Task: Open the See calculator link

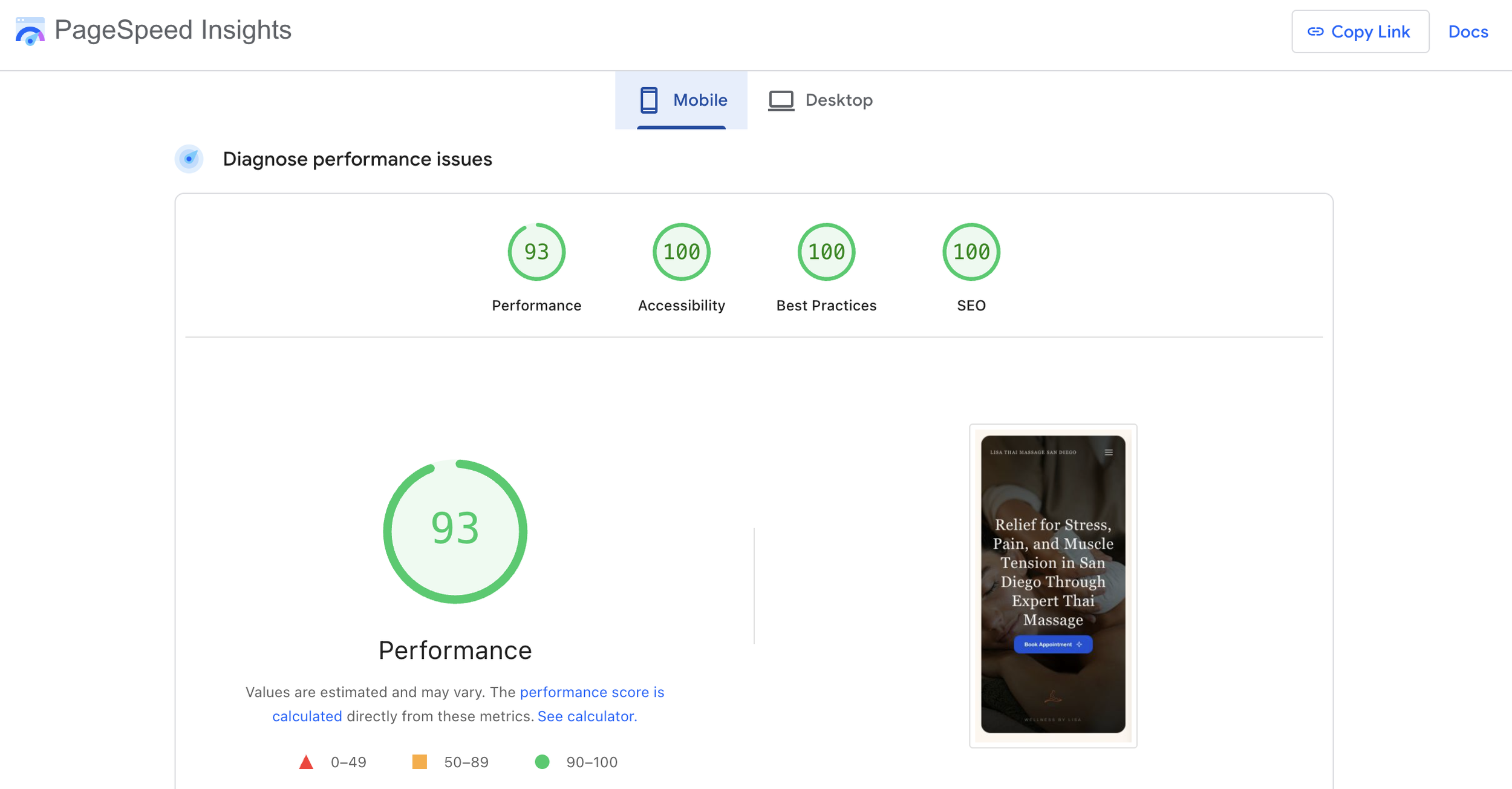Action: [587, 716]
